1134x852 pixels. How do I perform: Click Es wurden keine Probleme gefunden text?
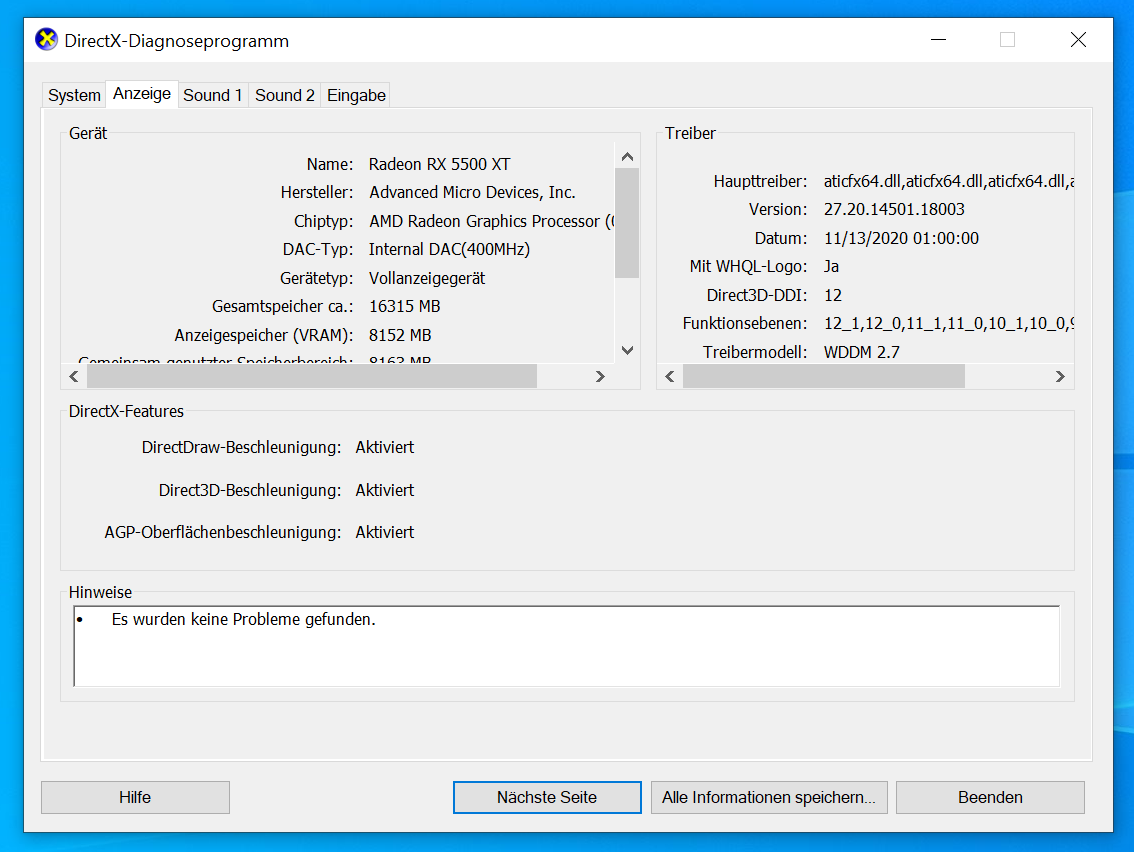pyautogui.click(x=244, y=620)
